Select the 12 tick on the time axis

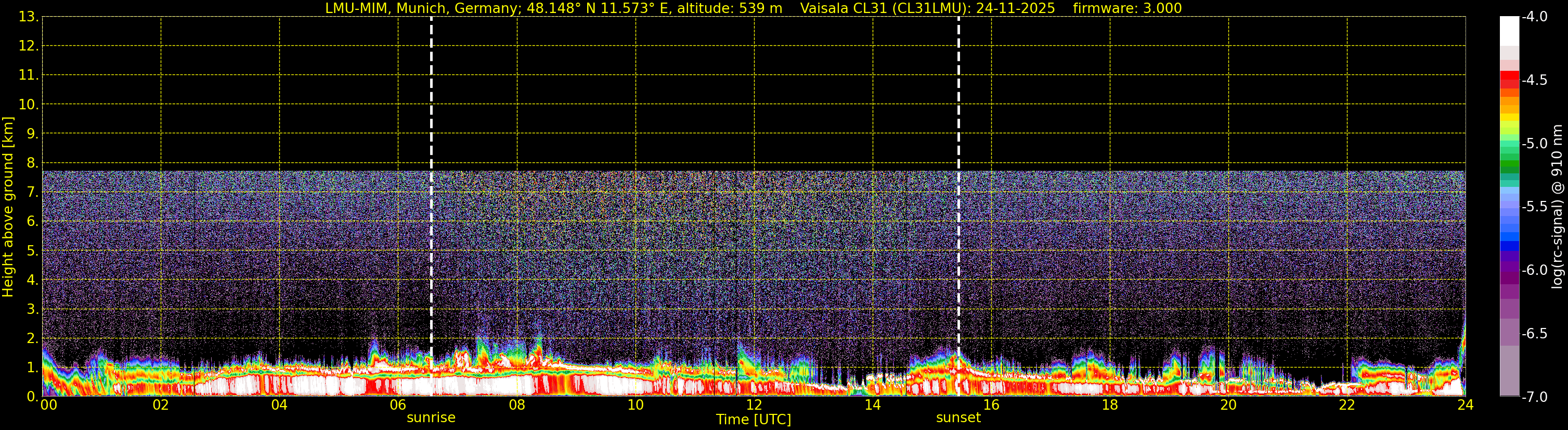pyautogui.click(x=754, y=406)
